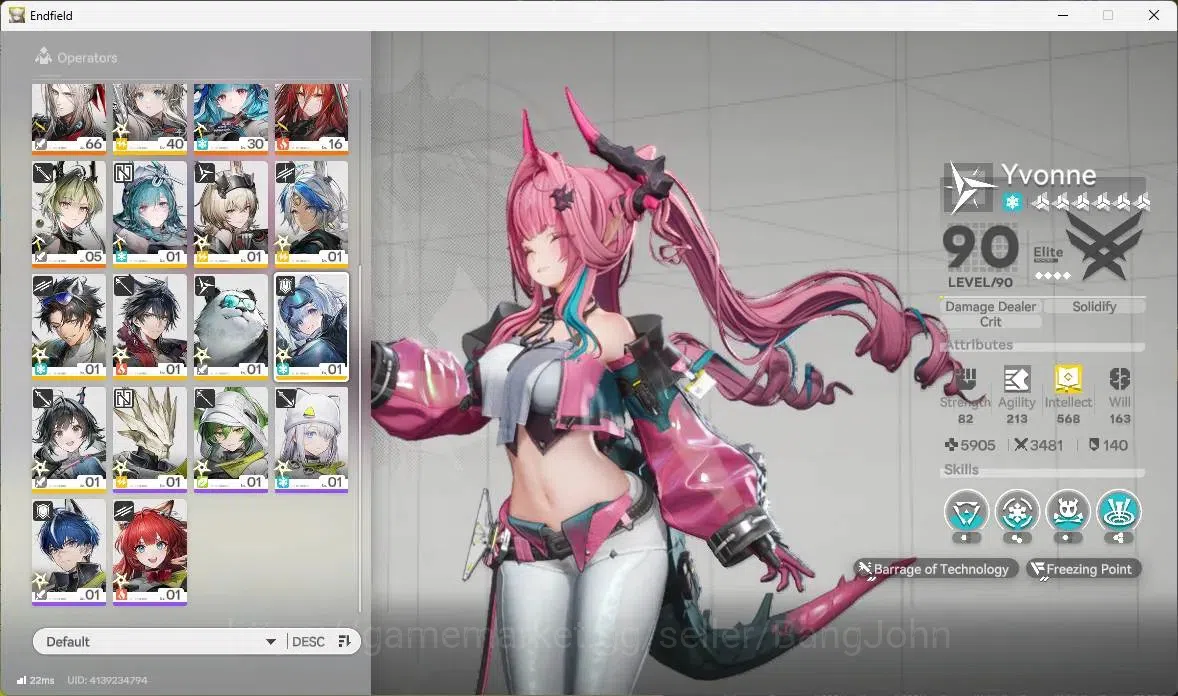The image size is (1178, 696).
Task: Click the Strength fist icon
Action: click(965, 379)
